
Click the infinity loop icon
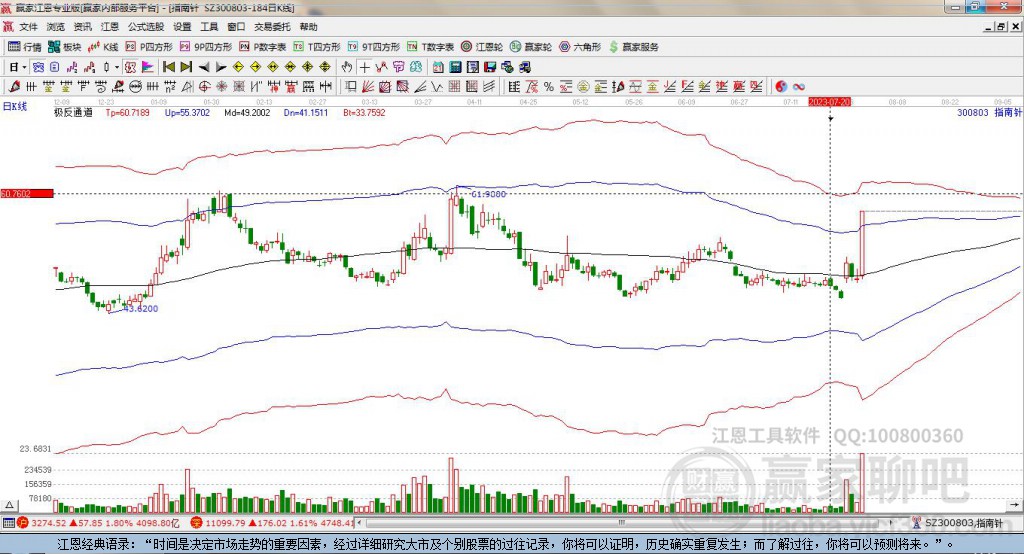(798, 86)
